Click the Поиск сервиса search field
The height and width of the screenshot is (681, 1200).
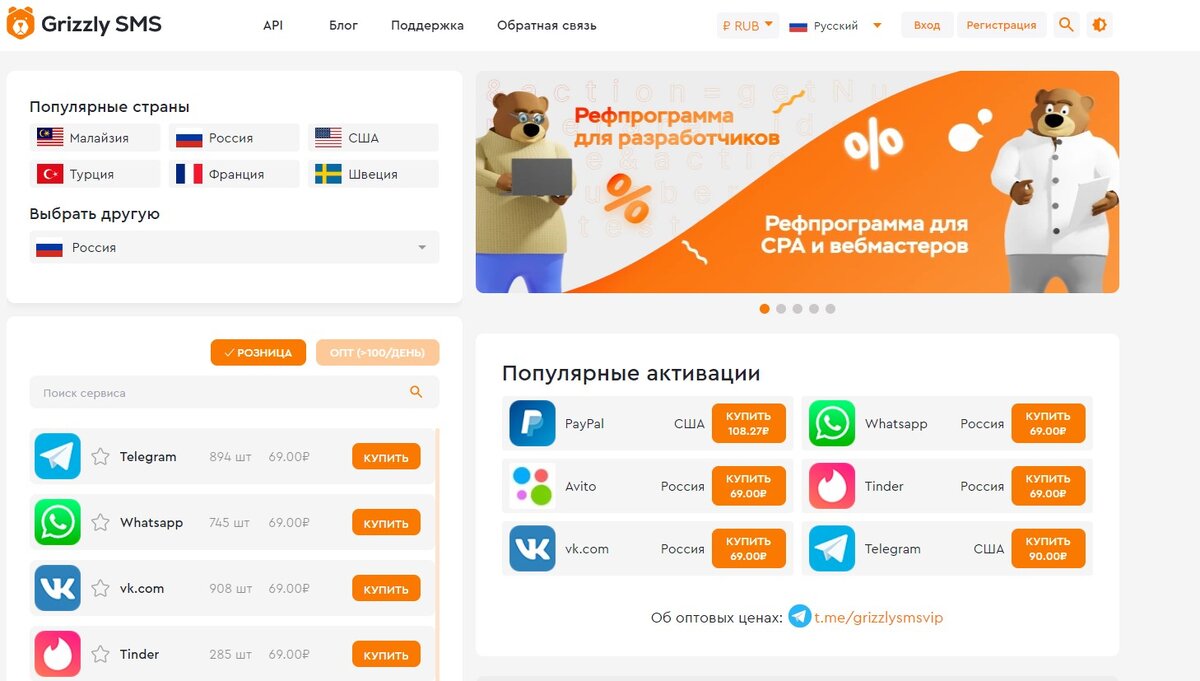click(234, 393)
